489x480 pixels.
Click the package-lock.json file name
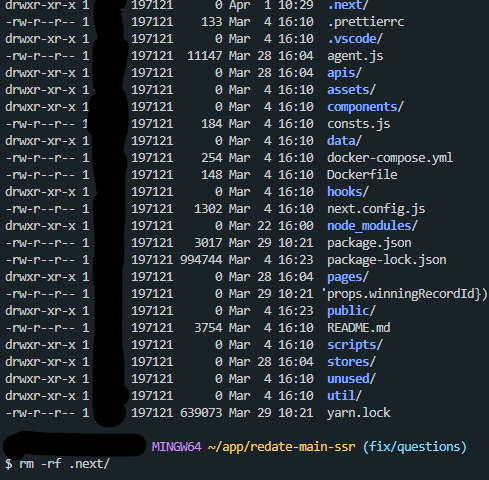tap(387, 260)
